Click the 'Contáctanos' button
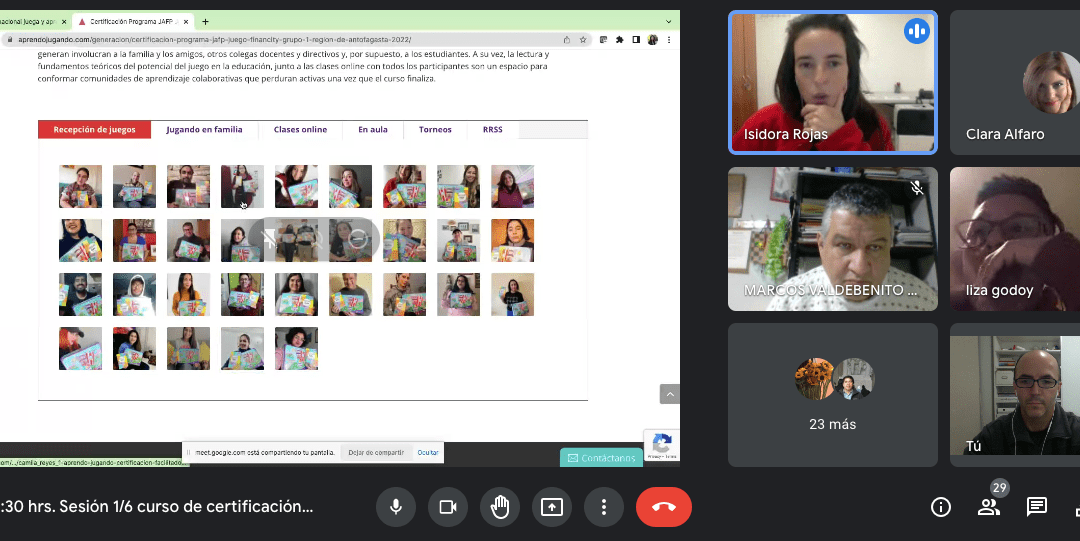 (x=601, y=458)
